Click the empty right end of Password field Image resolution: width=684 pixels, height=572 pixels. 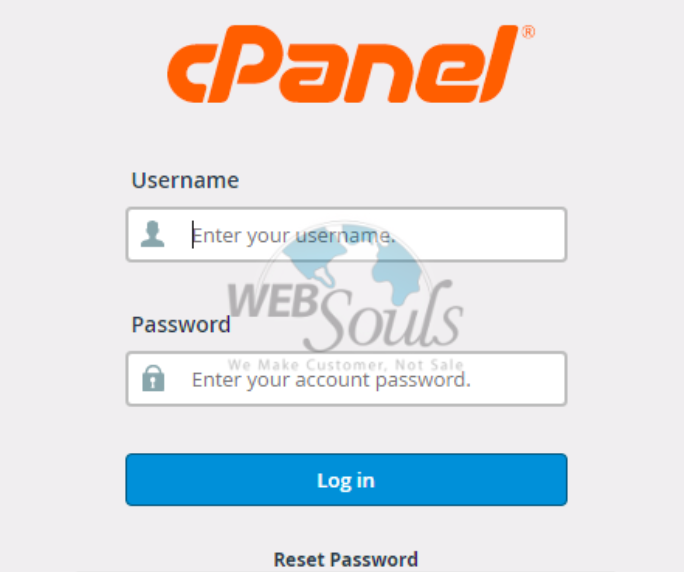tap(519, 379)
